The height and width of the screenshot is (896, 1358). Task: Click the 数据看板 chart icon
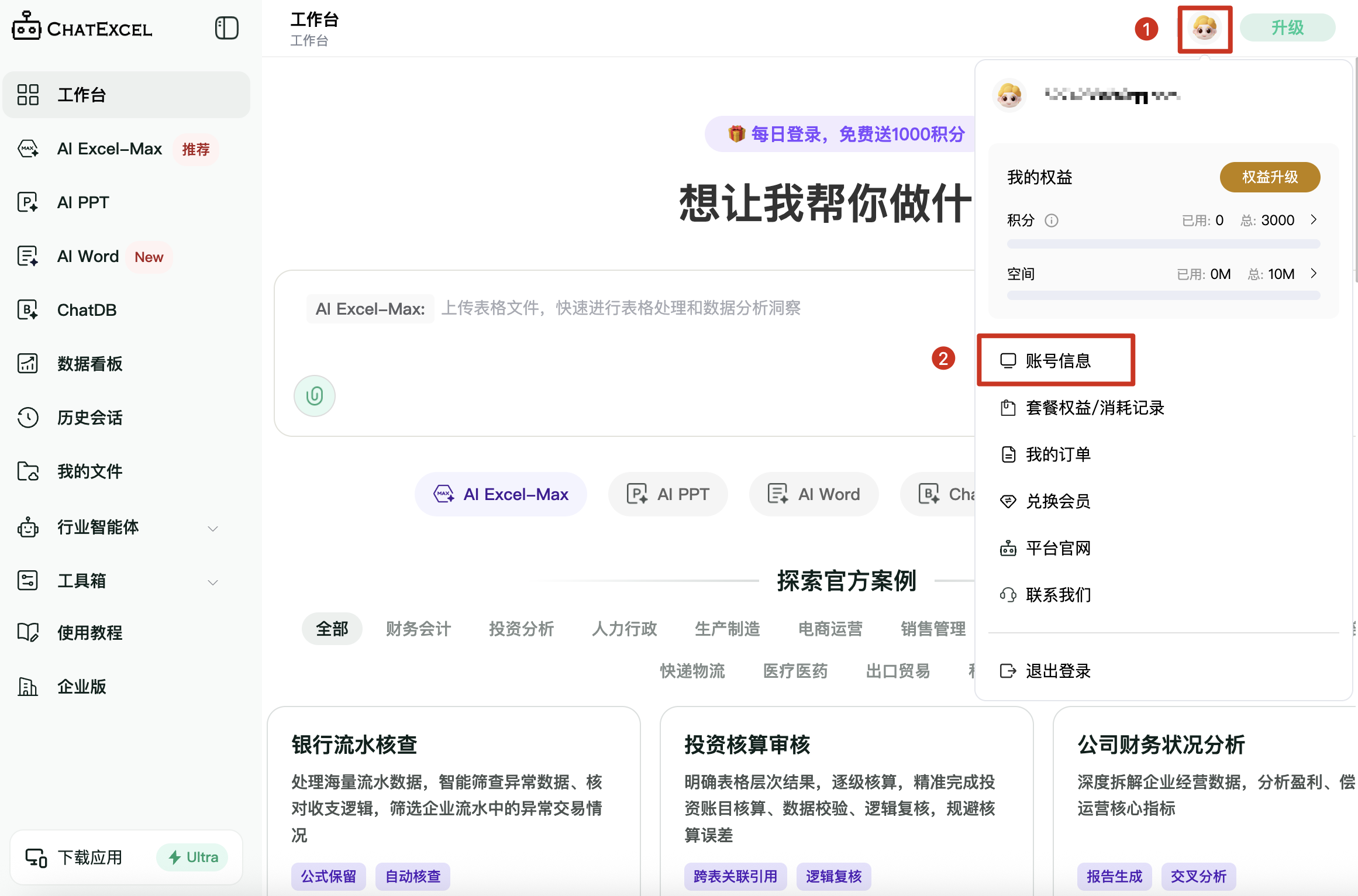click(27, 364)
